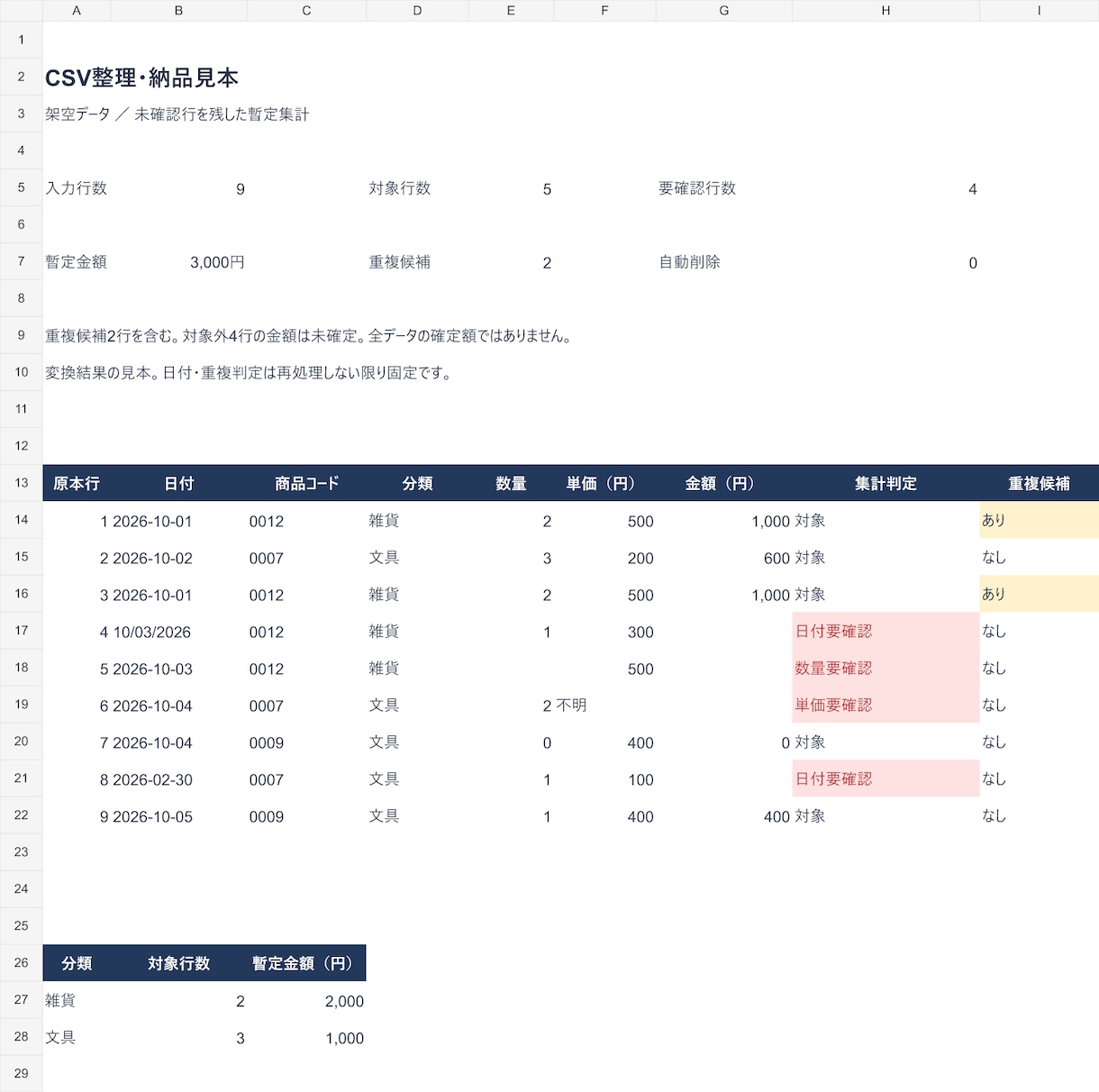Select unit price 200 cell
The image size is (1099, 1092).
click(604, 558)
